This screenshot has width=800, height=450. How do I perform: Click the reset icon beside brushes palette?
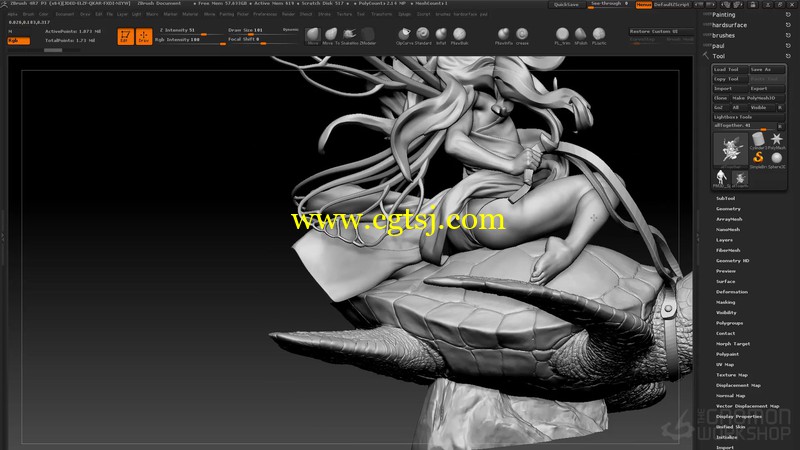tap(788, 35)
